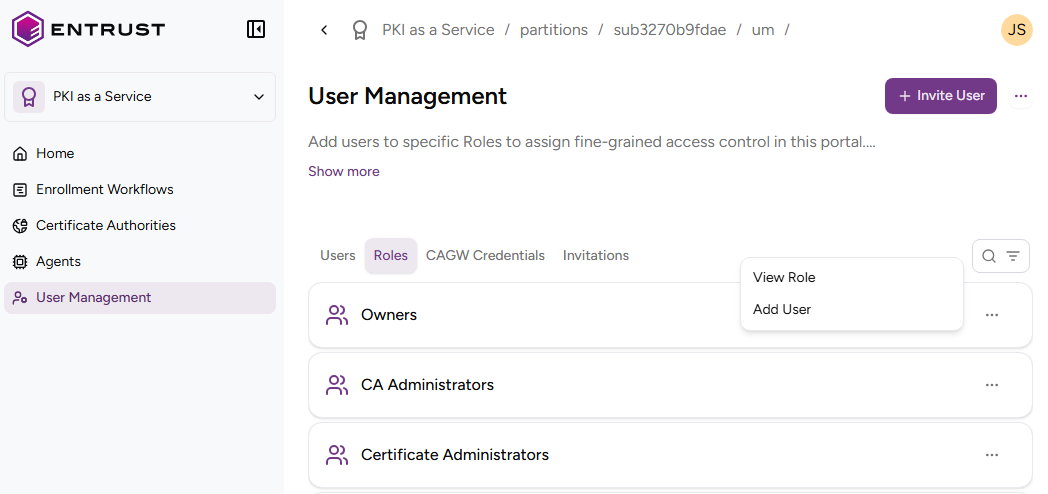Image resolution: width=1048 pixels, height=494 pixels.
Task: Open the filter lines icon
Action: (1013, 256)
